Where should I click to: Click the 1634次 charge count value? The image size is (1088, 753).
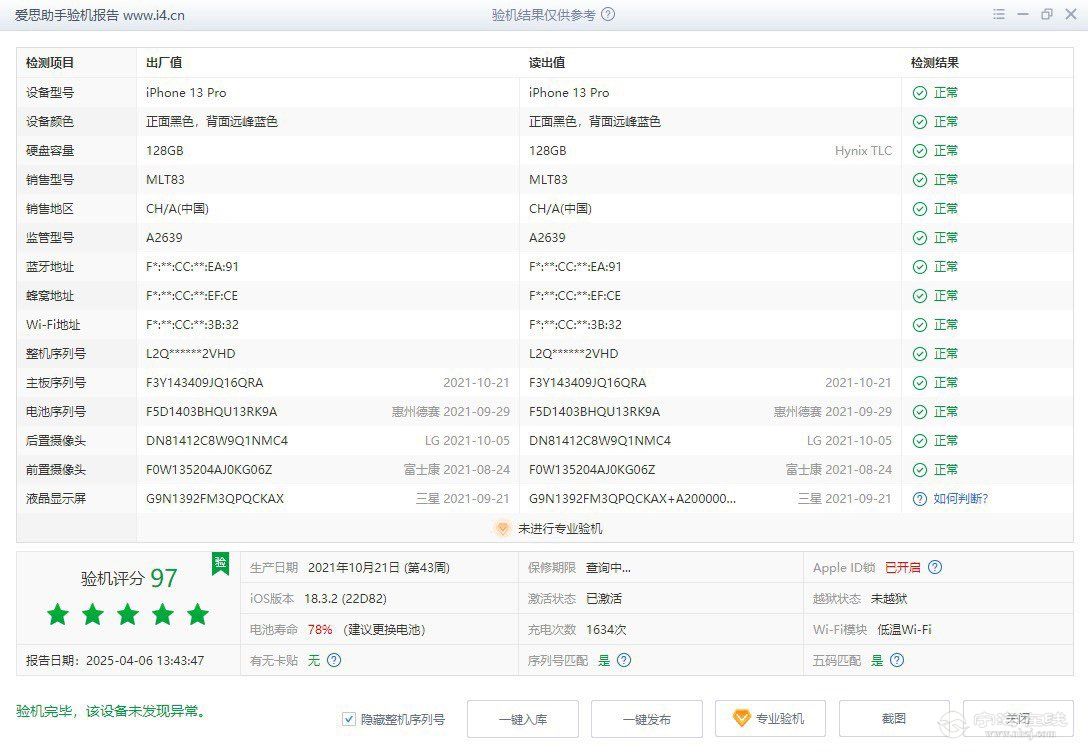pyautogui.click(x=606, y=629)
